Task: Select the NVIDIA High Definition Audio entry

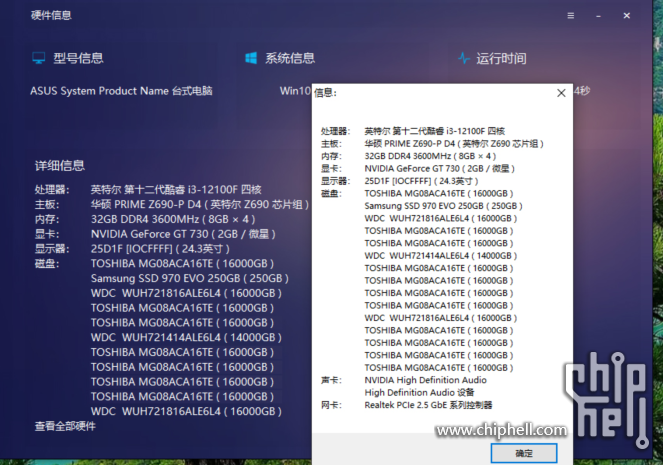Action: [x=426, y=380]
